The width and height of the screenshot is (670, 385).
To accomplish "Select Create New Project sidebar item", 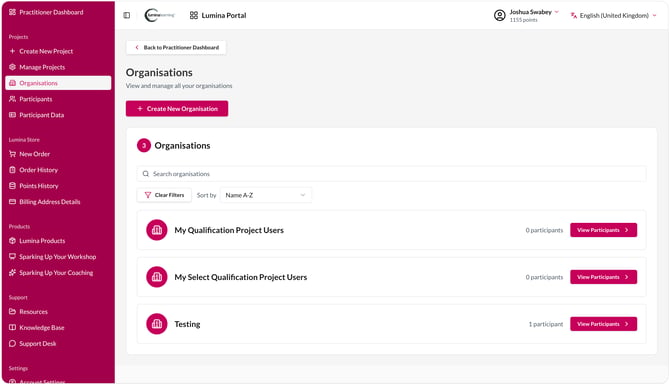I will click(x=41, y=51).
